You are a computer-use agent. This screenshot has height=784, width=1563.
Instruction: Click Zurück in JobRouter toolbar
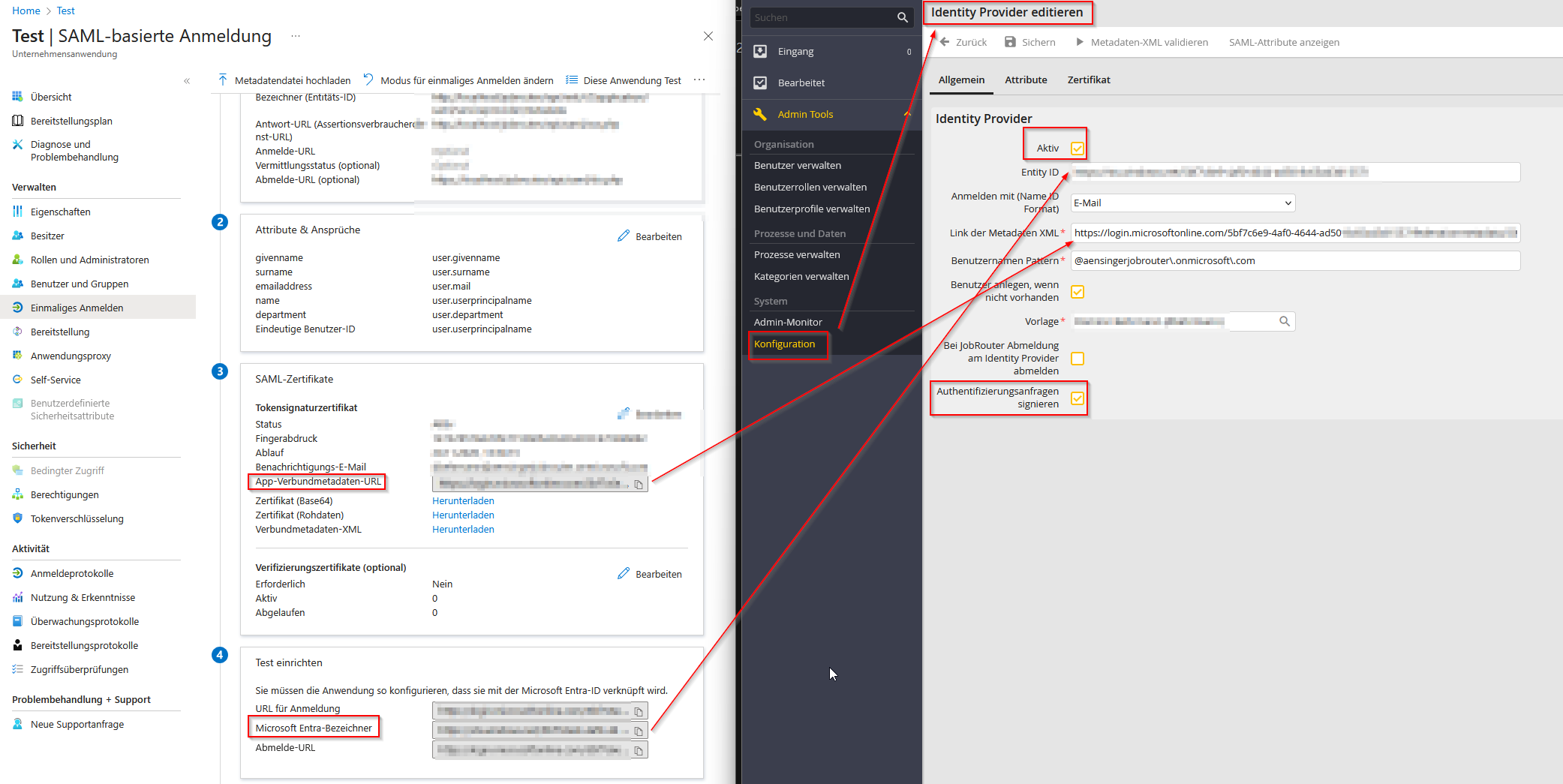963,42
